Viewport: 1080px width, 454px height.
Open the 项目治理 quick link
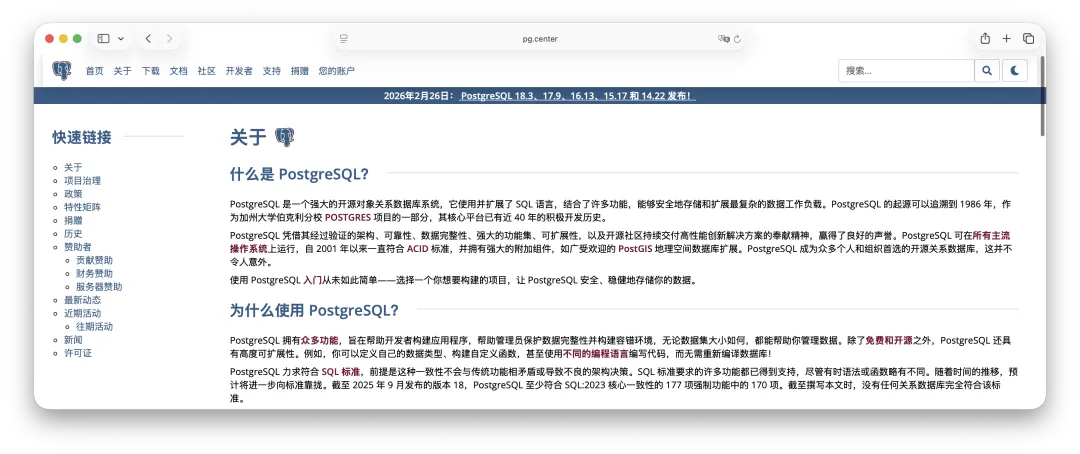[x=82, y=181]
